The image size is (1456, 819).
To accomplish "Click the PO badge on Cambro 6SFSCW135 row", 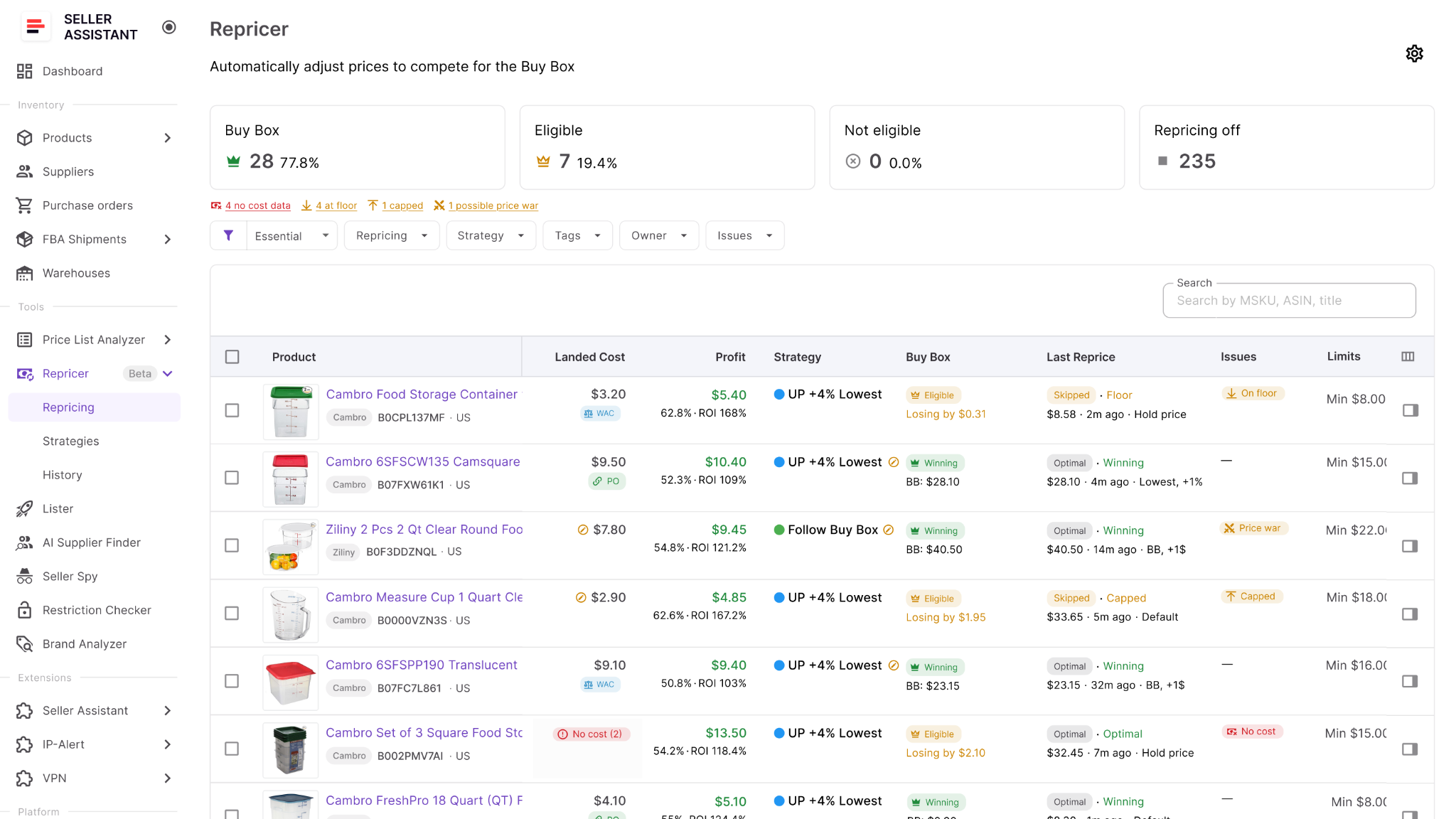I will pos(606,481).
